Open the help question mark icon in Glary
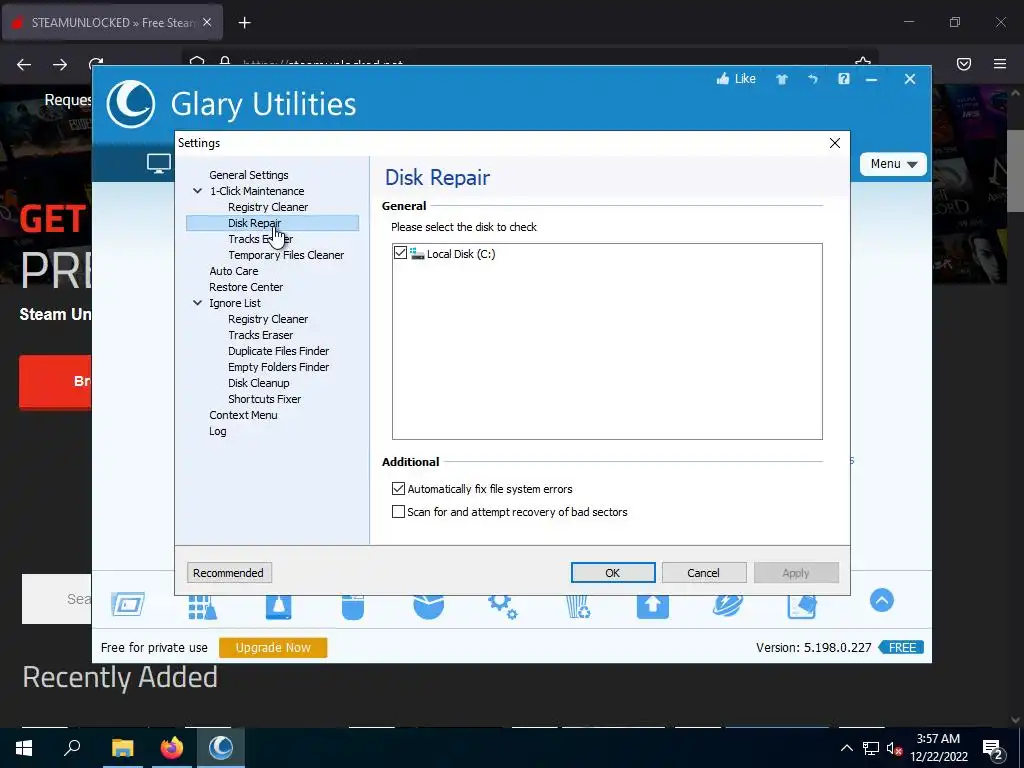 844,79
